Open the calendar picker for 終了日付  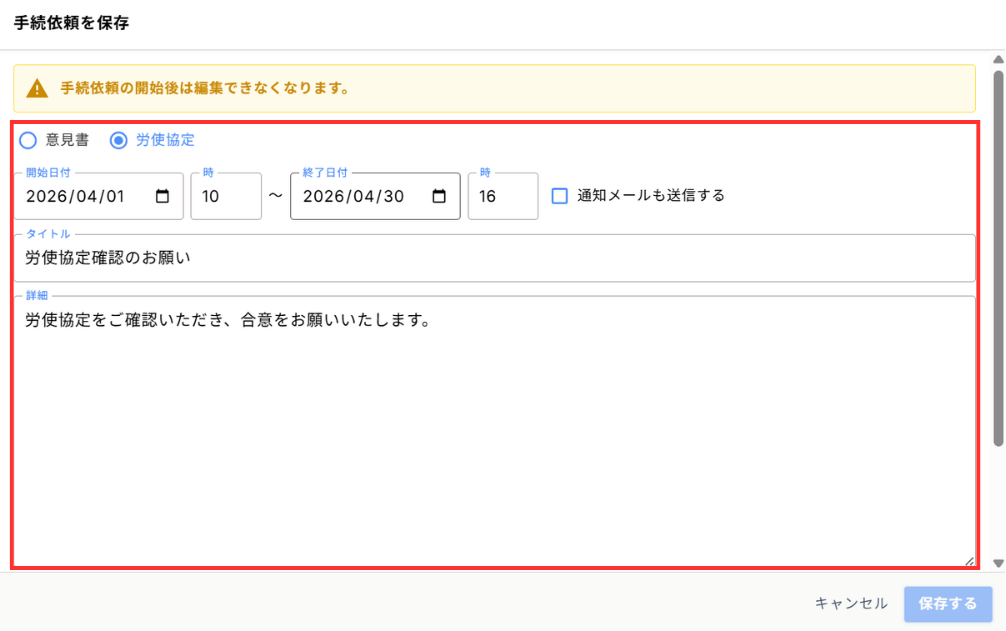point(439,197)
